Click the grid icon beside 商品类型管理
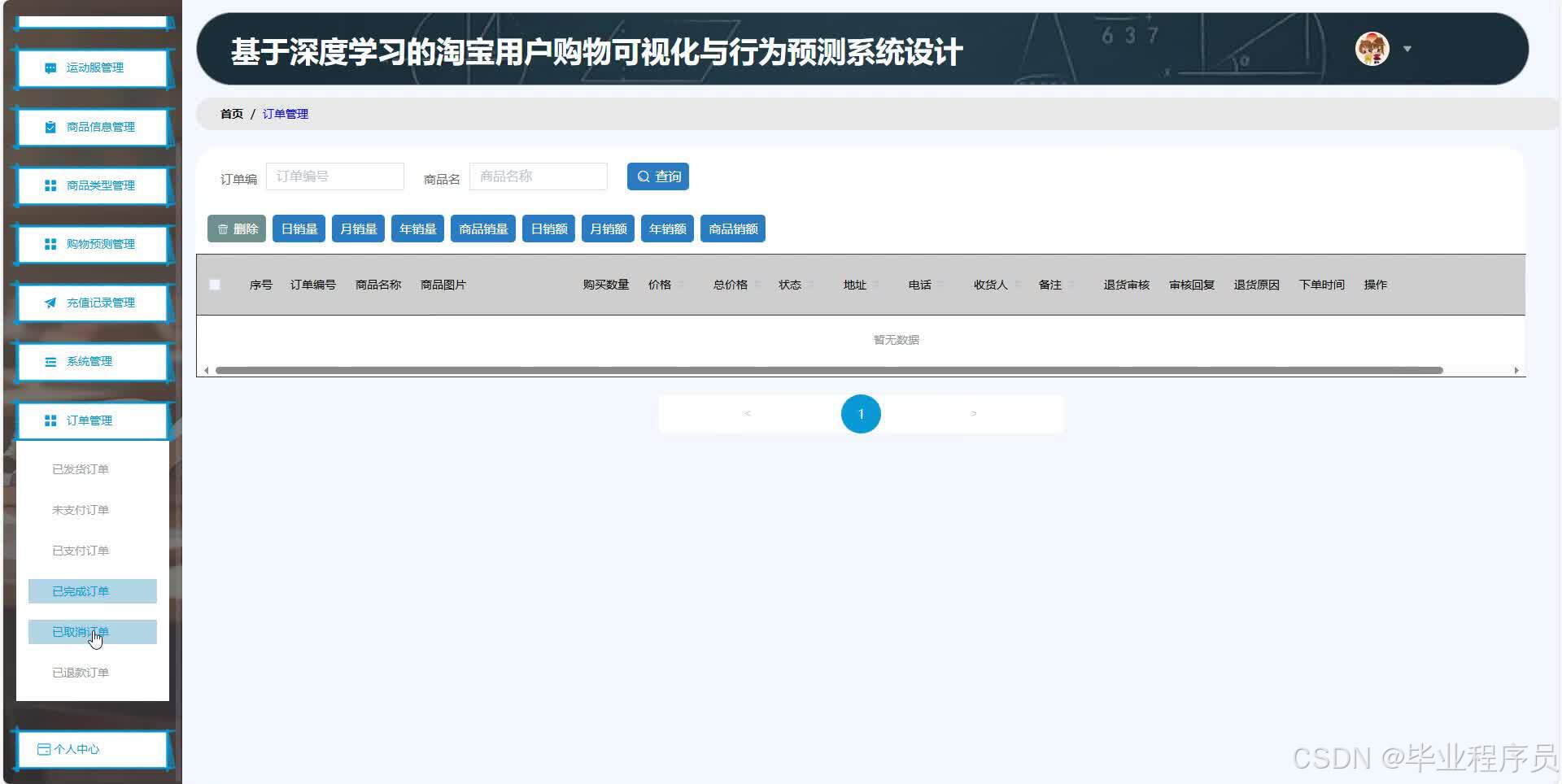This screenshot has width=1562, height=784. coord(50,185)
